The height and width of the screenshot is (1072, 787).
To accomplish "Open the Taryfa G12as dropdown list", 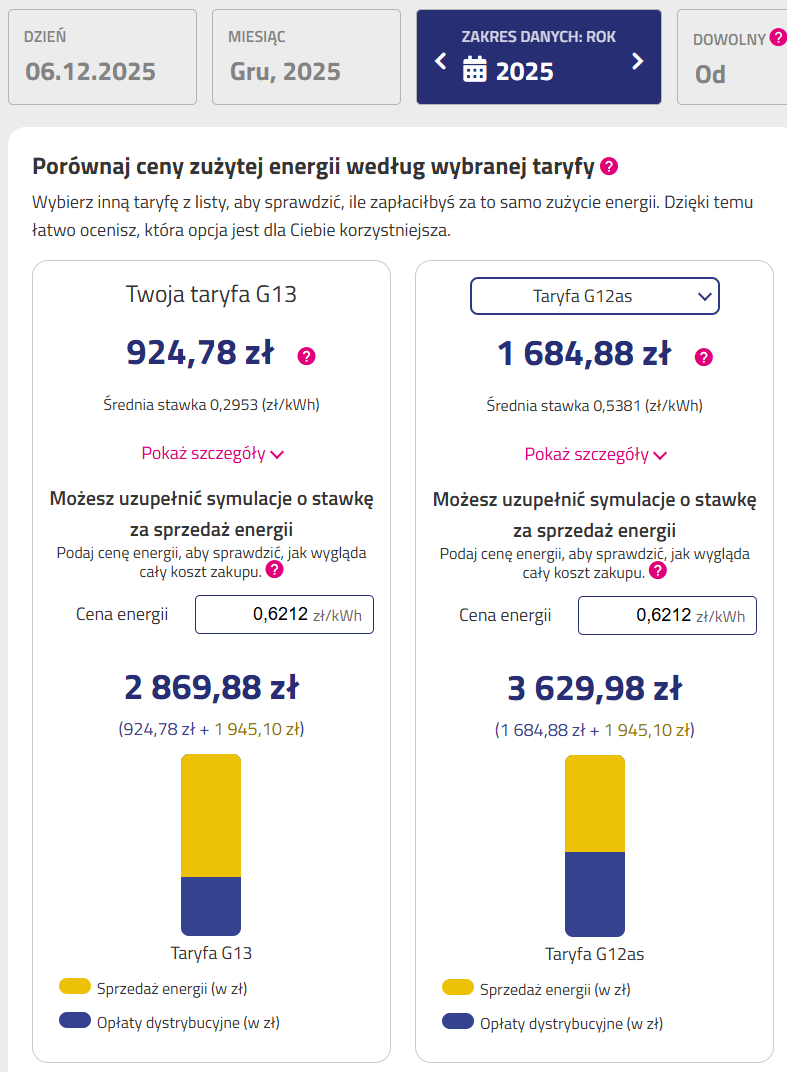I will [595, 296].
